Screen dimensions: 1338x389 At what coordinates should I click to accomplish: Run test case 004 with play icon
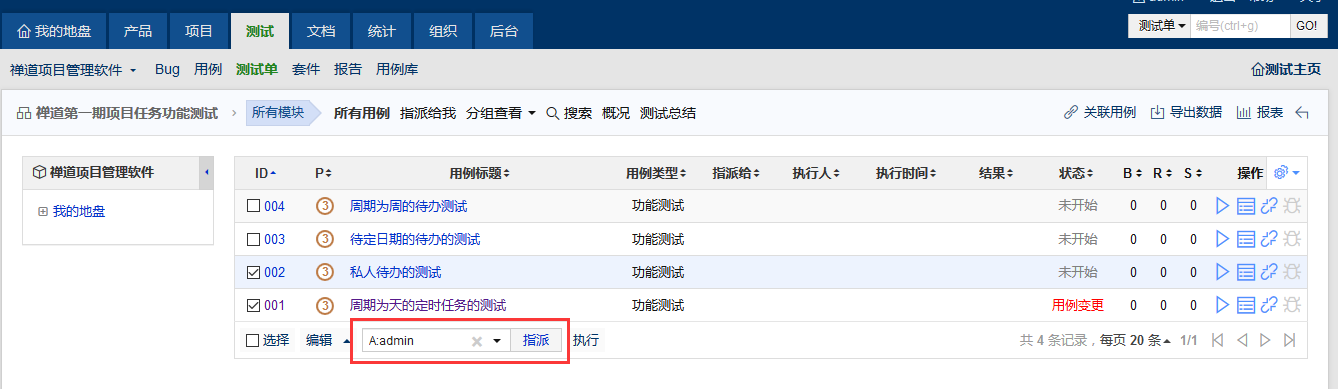click(1221, 206)
